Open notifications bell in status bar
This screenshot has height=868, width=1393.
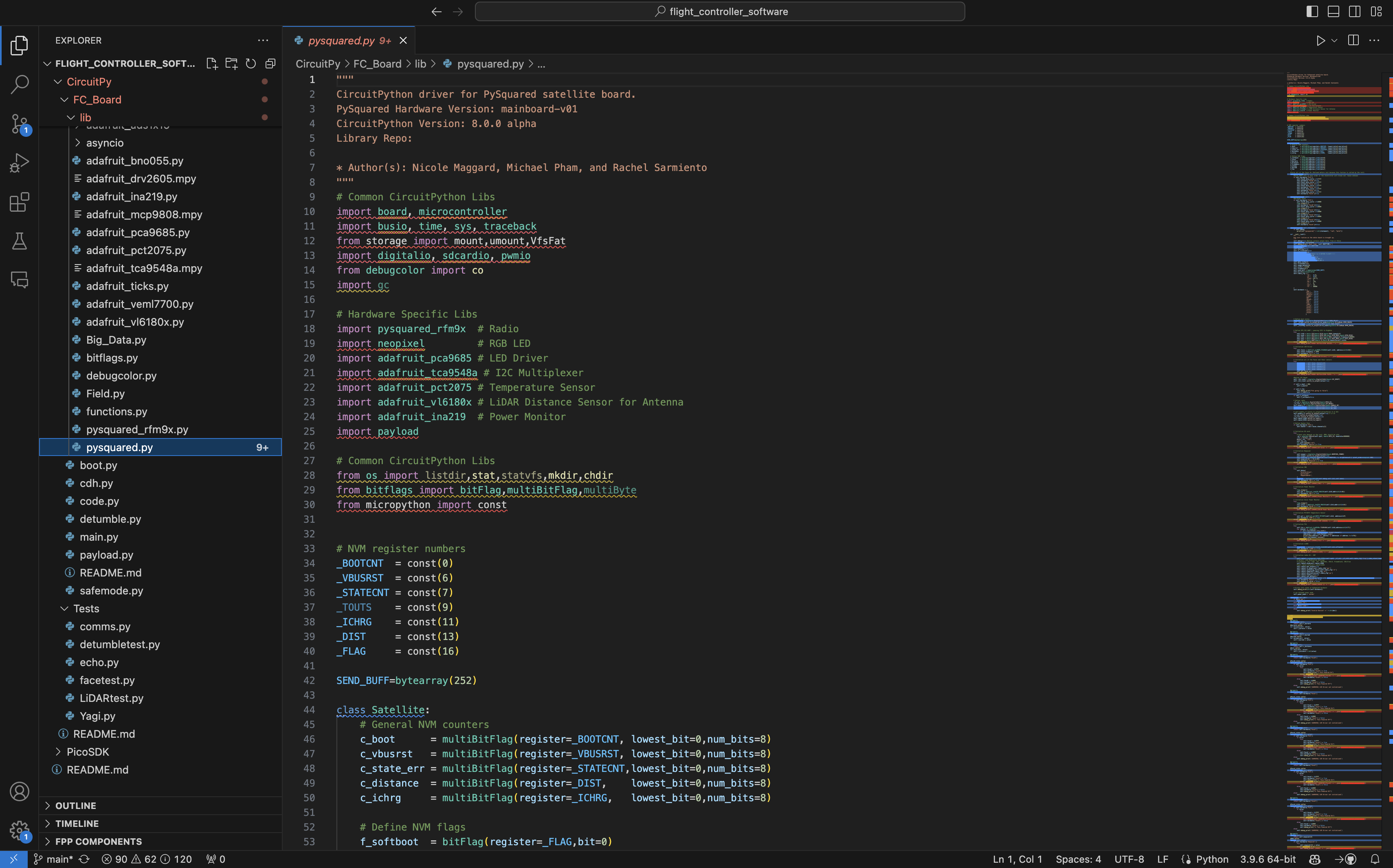(x=1375, y=859)
